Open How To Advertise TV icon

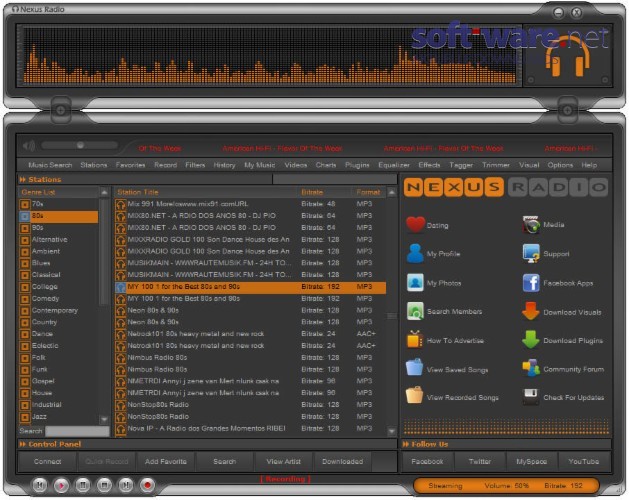coord(415,339)
